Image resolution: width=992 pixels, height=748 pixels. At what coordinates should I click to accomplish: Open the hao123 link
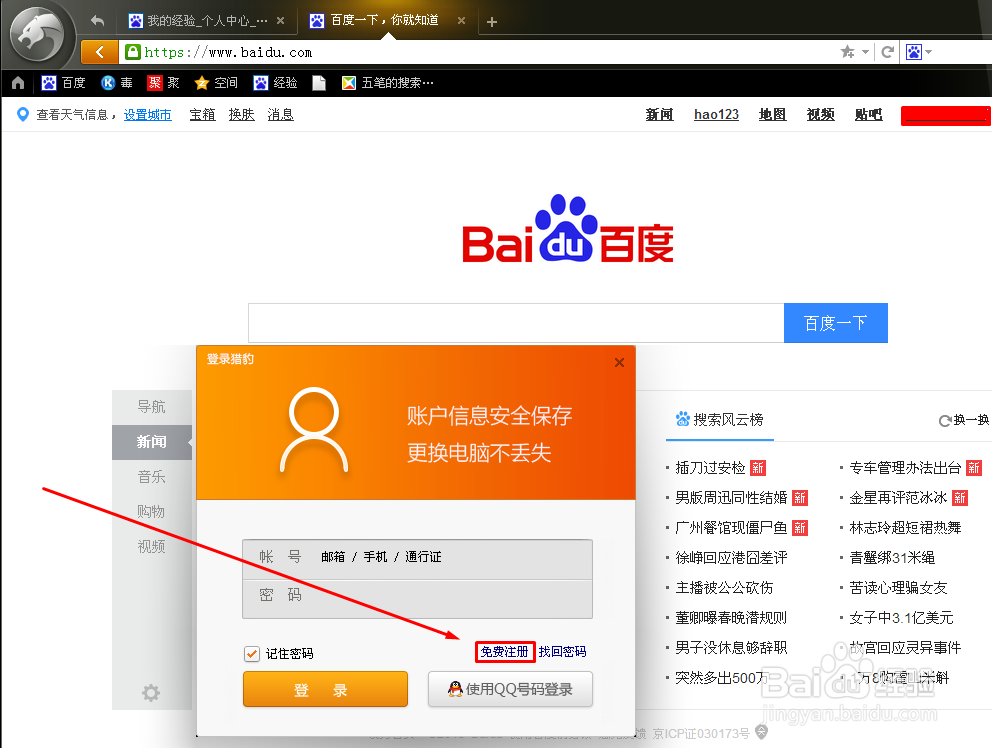point(716,115)
